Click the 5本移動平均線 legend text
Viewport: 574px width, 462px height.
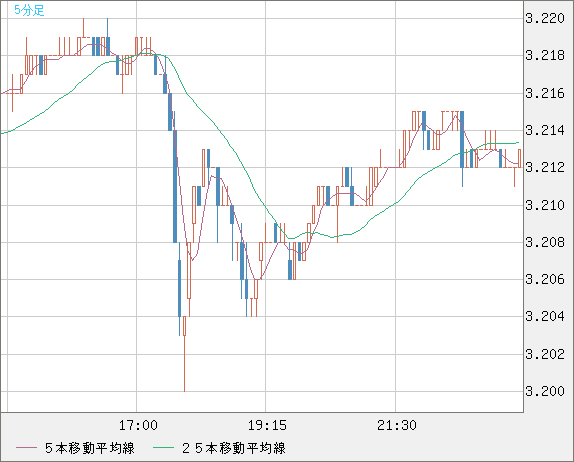click(90, 448)
